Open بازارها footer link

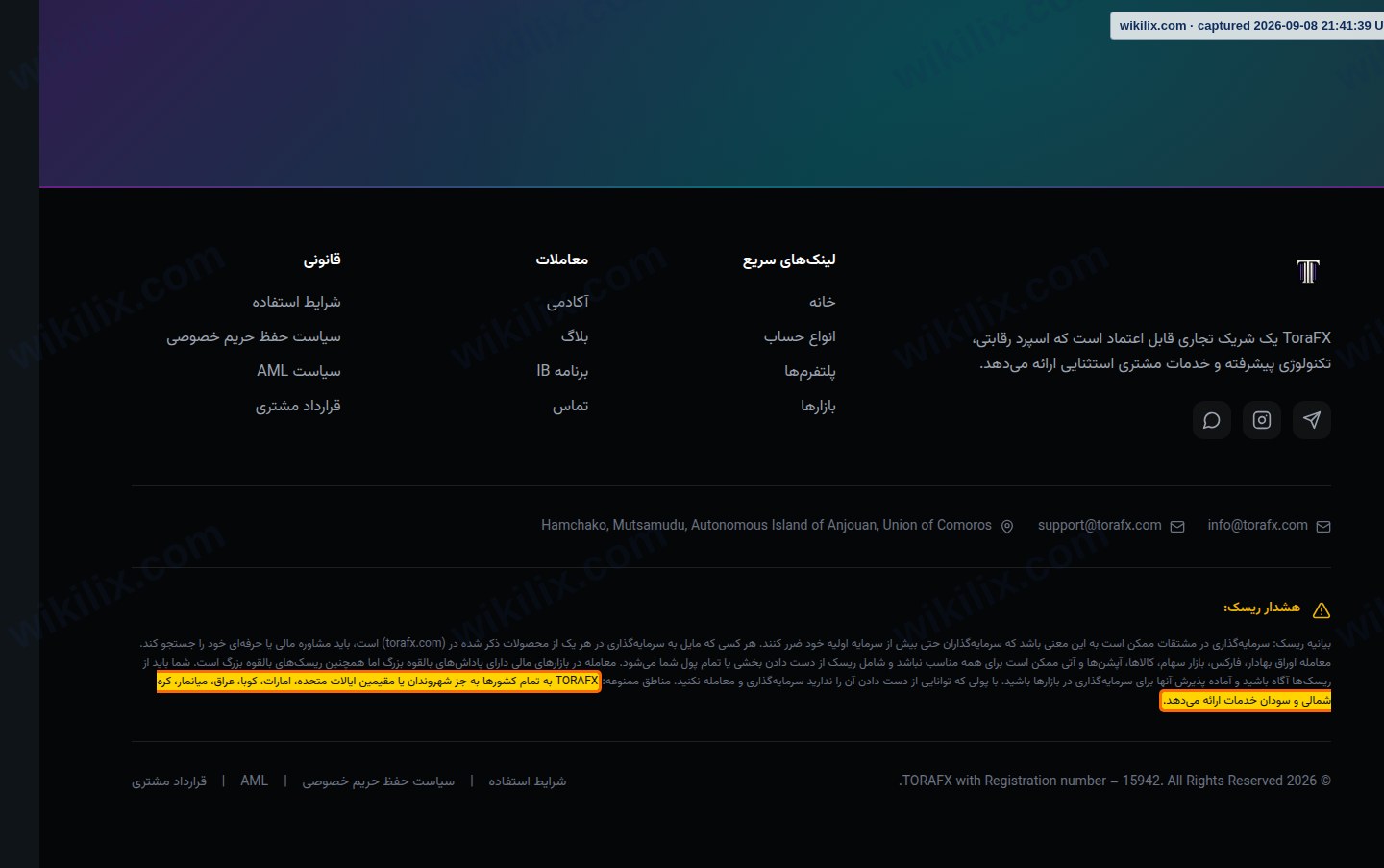(x=818, y=406)
